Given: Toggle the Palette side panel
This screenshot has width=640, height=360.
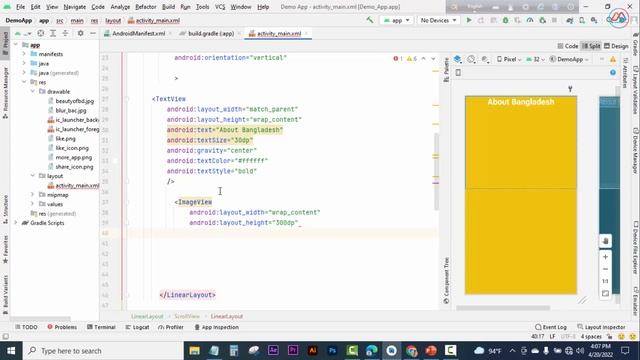Looking at the screenshot, I should tap(446, 70).
